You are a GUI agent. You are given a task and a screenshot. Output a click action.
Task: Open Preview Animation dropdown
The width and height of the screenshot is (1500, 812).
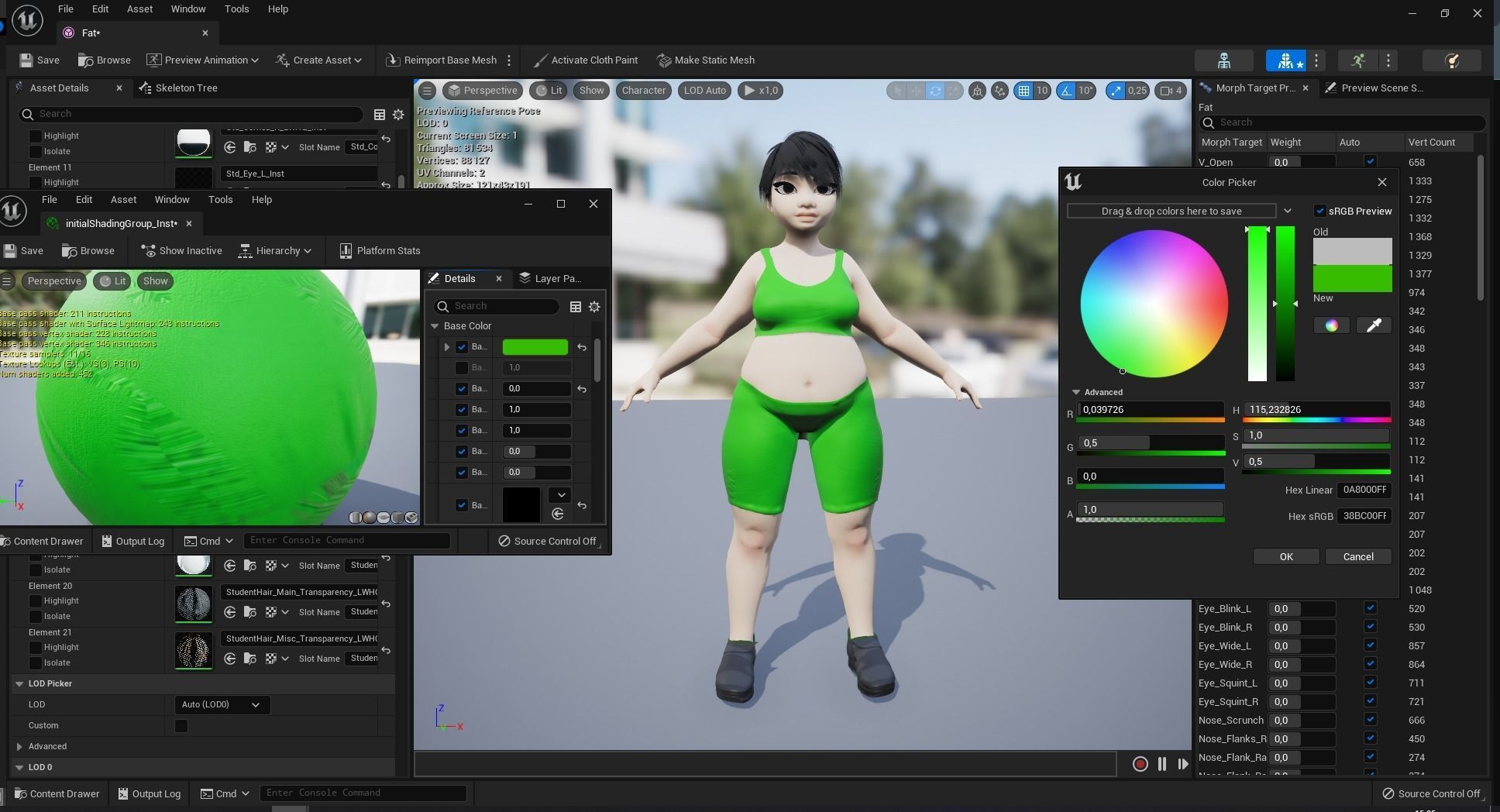pos(202,60)
